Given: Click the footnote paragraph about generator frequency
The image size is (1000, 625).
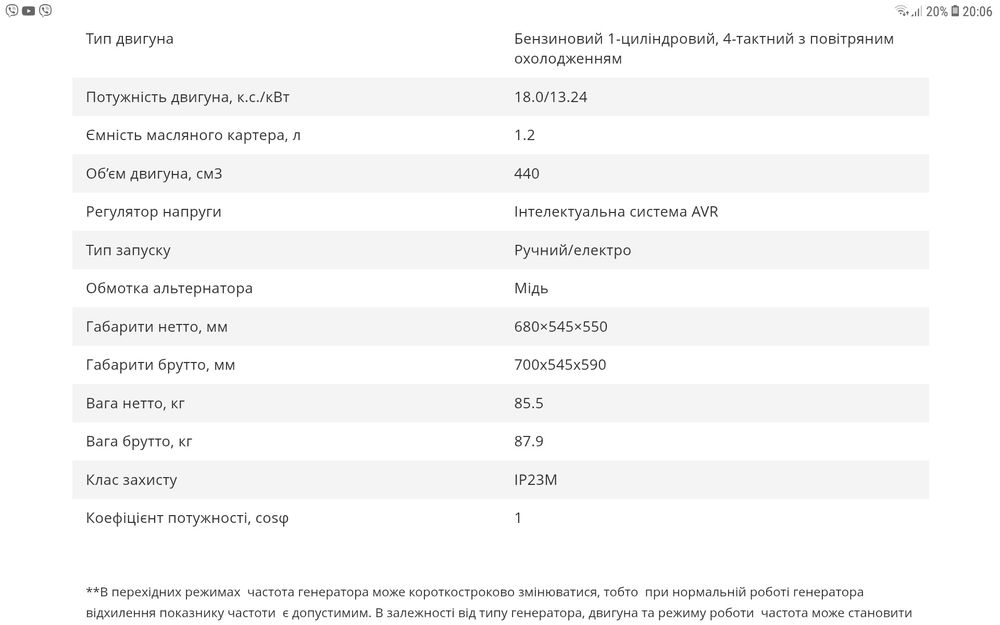Looking at the screenshot, I should click(x=498, y=602).
